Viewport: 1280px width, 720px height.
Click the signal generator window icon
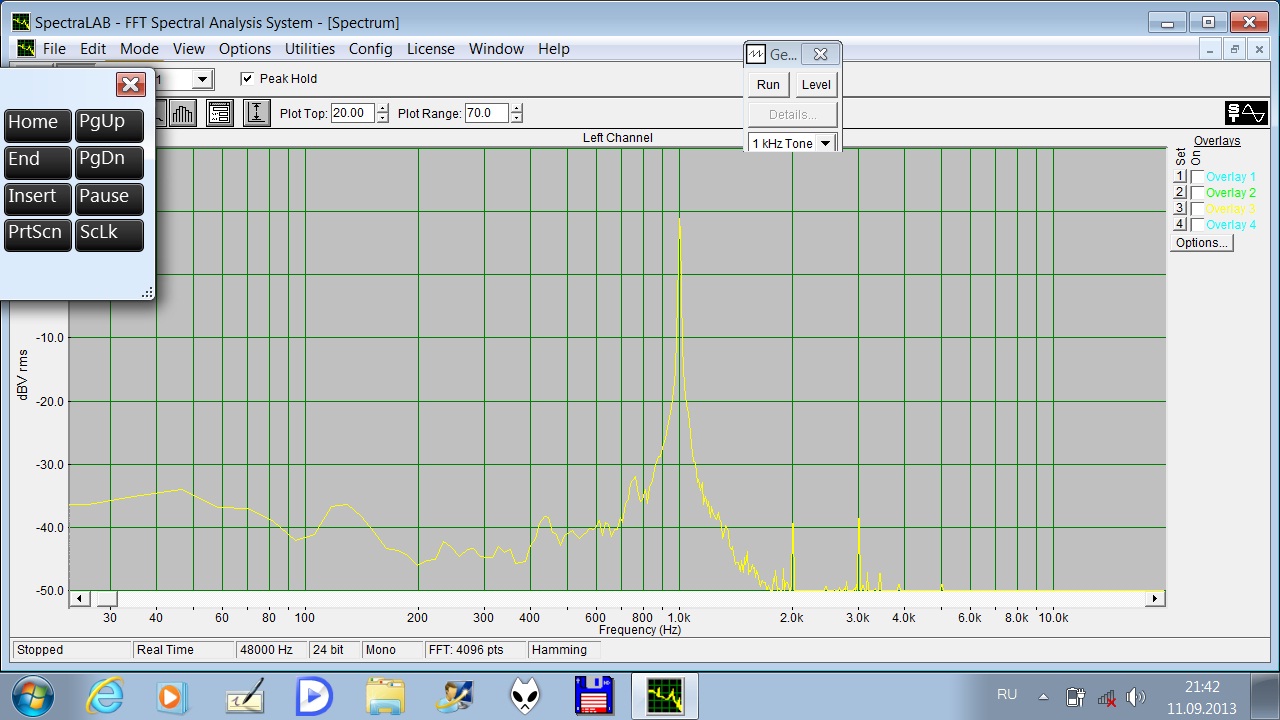coord(756,55)
